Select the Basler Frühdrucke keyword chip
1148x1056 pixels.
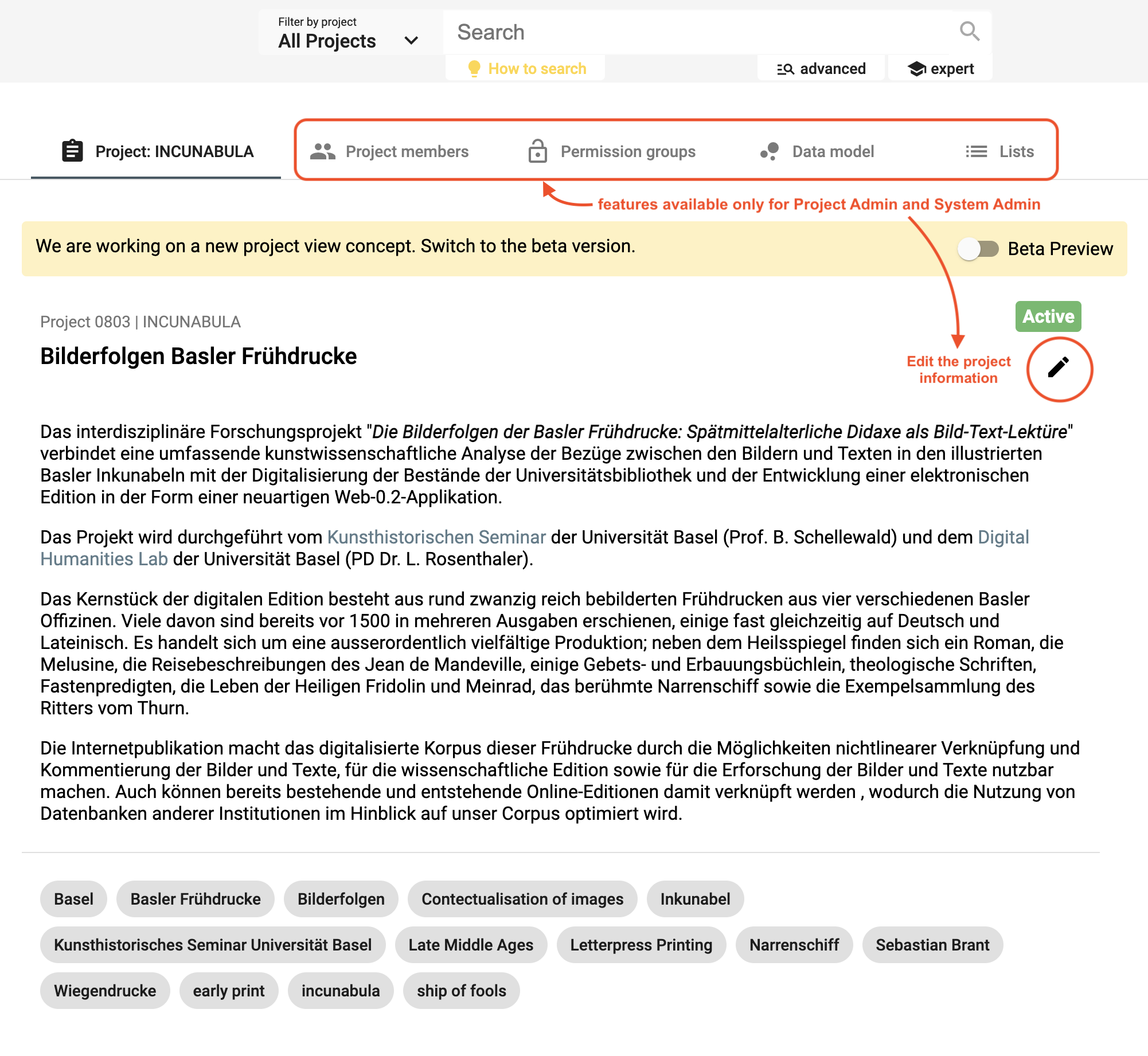click(196, 899)
